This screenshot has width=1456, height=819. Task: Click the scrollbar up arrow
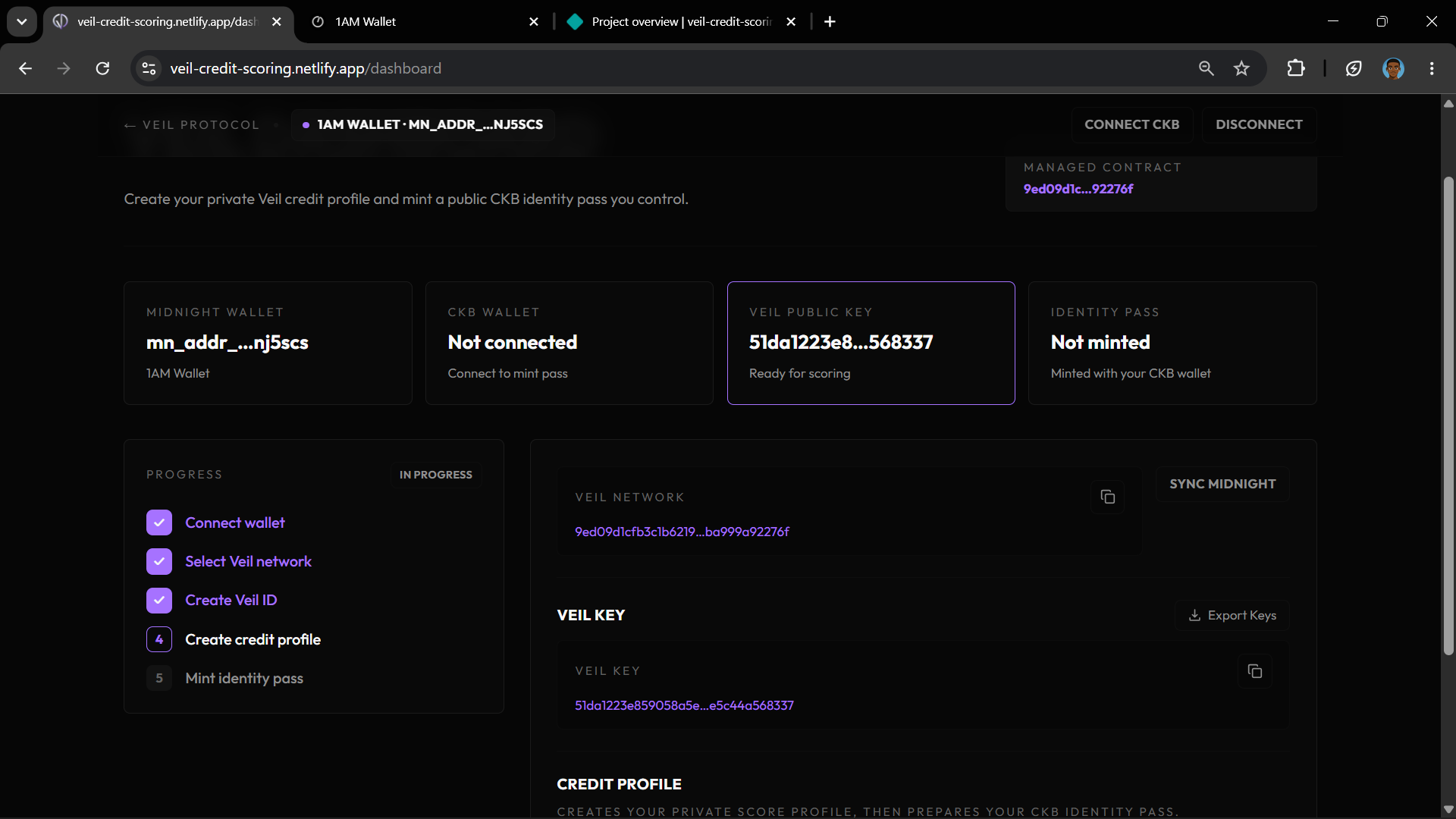1448,104
